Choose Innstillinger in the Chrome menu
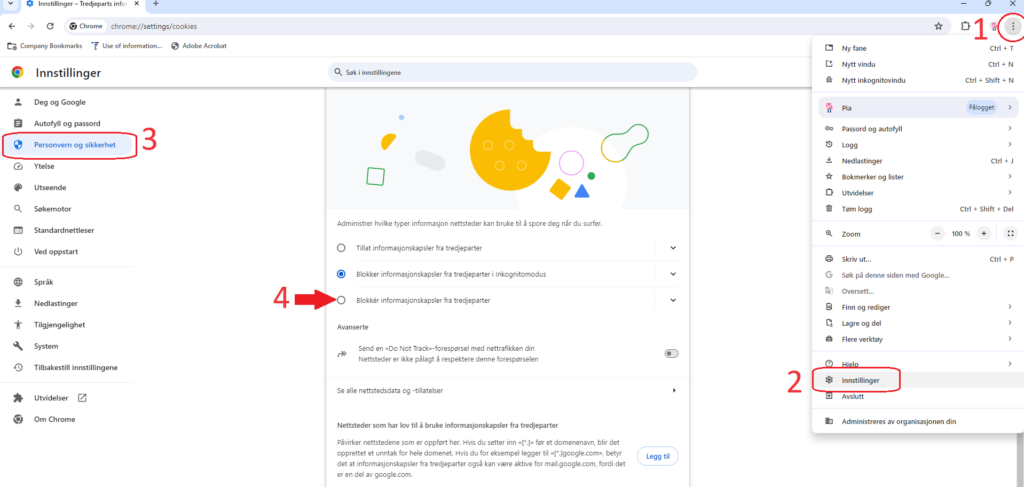This screenshot has width=1024, height=487. (859, 380)
